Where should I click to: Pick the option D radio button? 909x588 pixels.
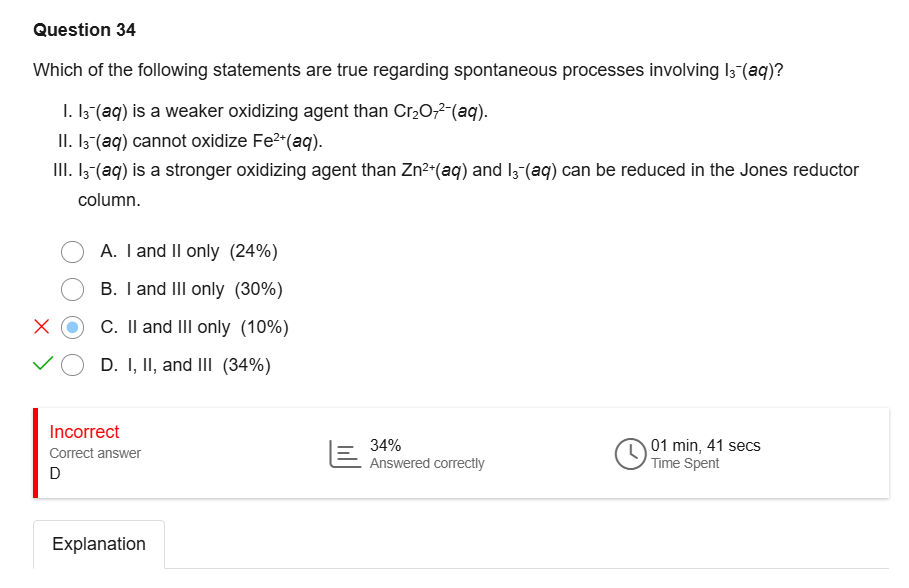(72, 365)
